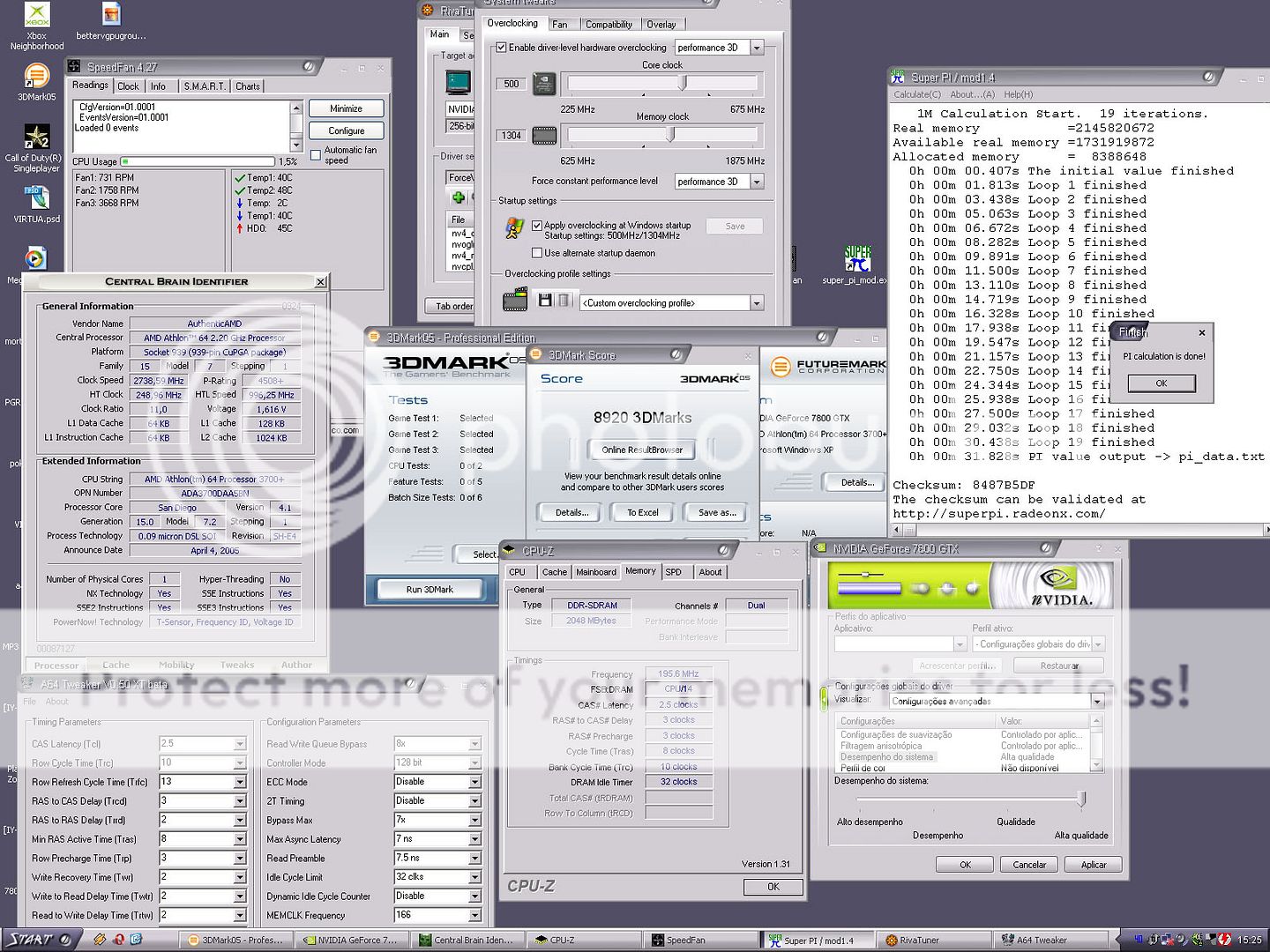This screenshot has height=952, width=1270.
Task: Click the green side-panel expander in the NVIDIA window
Action: (824, 699)
